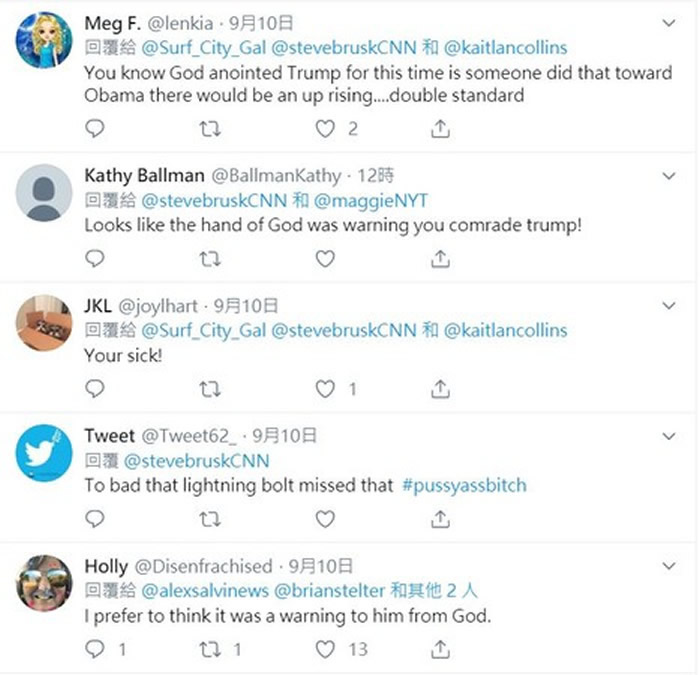Open the dropdown arrow on Holly's tweet
Screen dimensions: 700x675
tap(670, 566)
